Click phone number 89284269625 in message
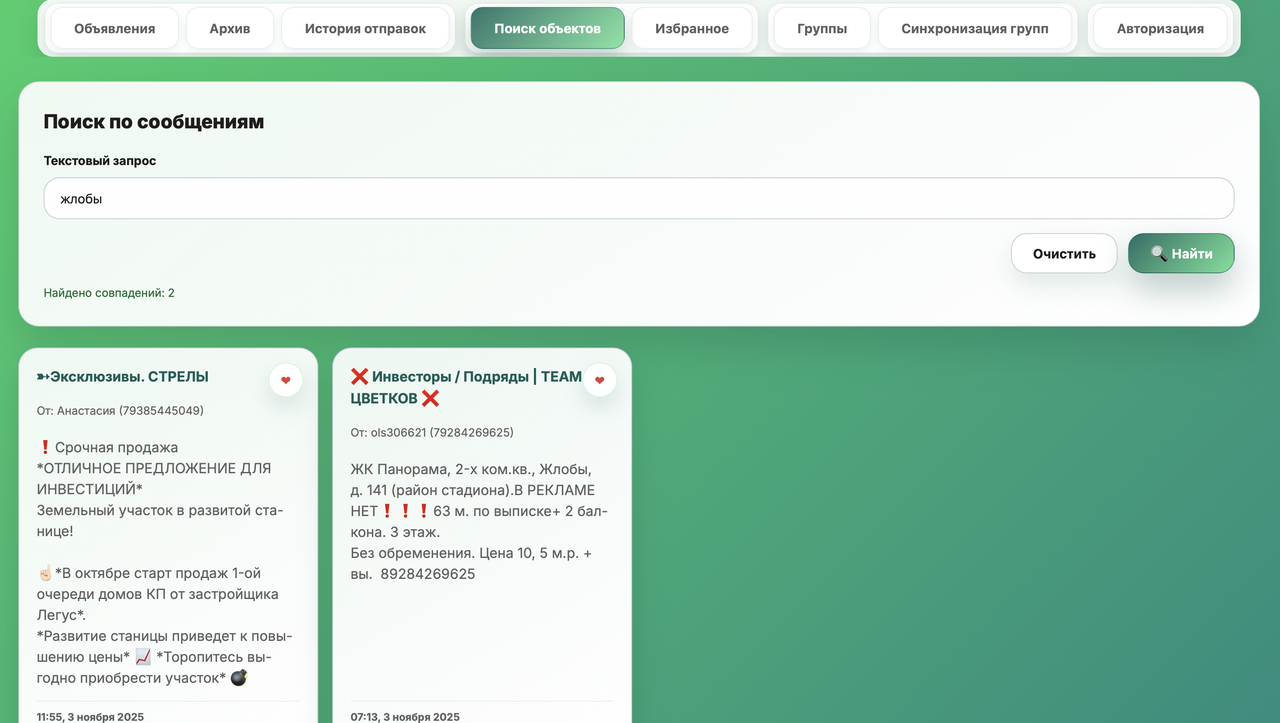Image resolution: width=1280 pixels, height=723 pixels. point(428,574)
